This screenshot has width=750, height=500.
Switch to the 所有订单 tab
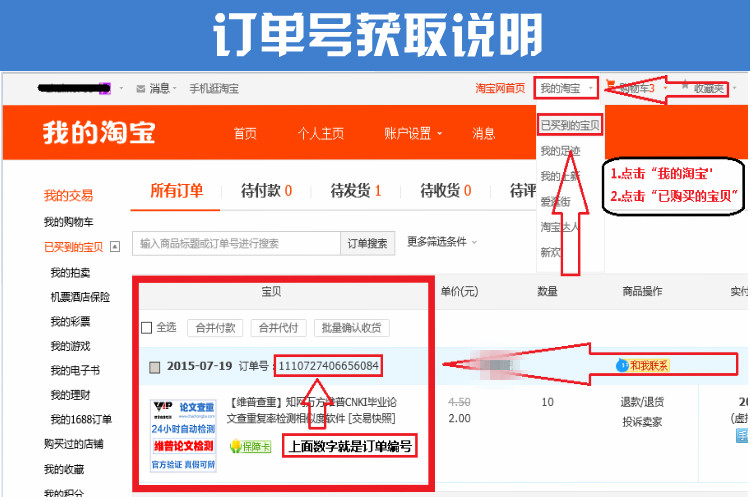(x=176, y=190)
